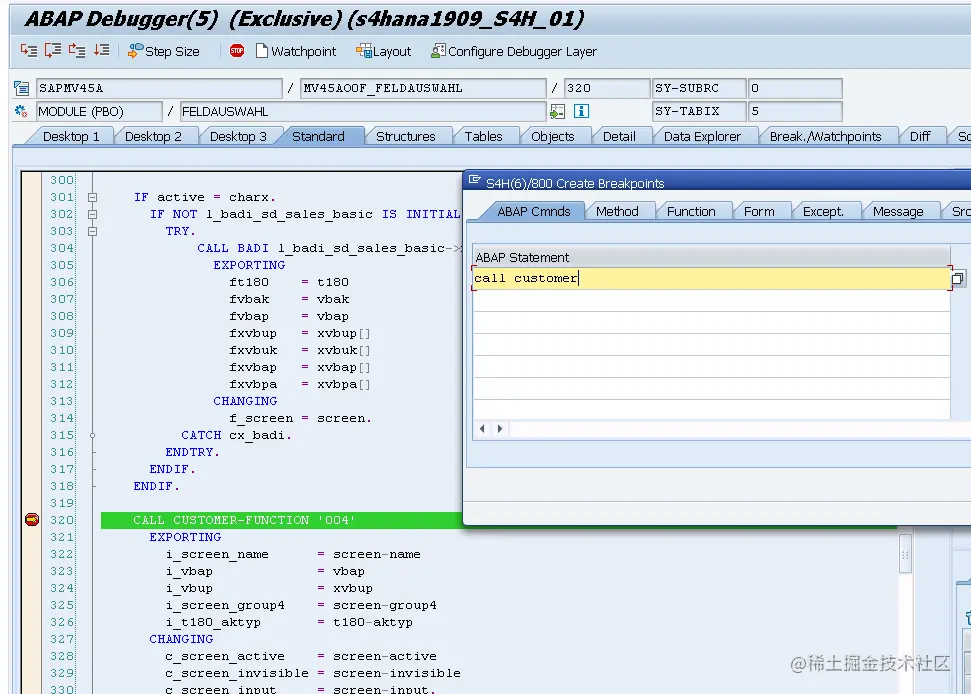Switch to the Data Explorer tab
This screenshot has width=971, height=694.
[705, 136]
